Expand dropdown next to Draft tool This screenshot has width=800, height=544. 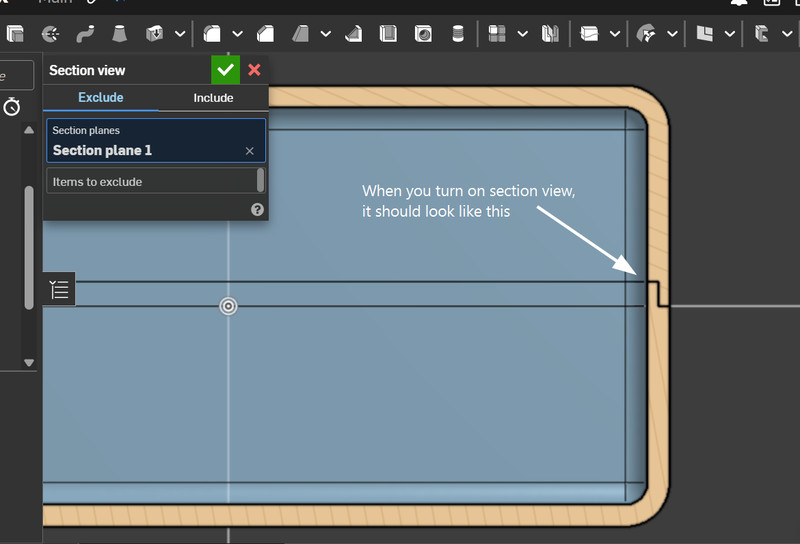(326, 34)
